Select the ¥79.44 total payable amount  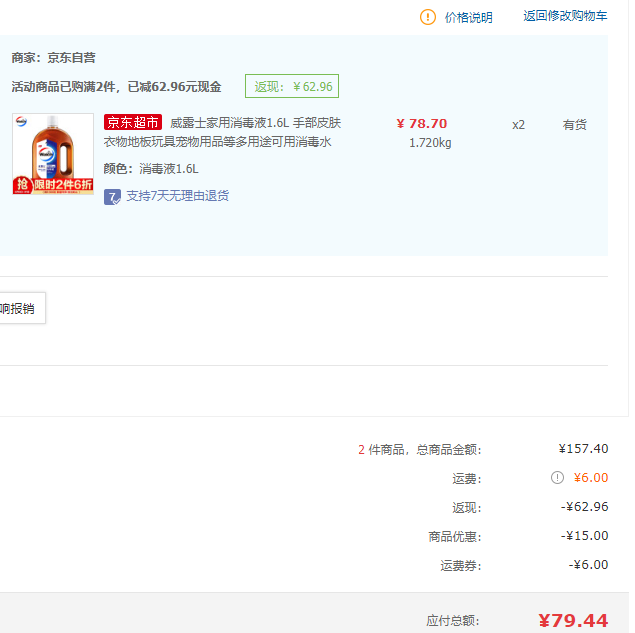[x=573, y=620]
